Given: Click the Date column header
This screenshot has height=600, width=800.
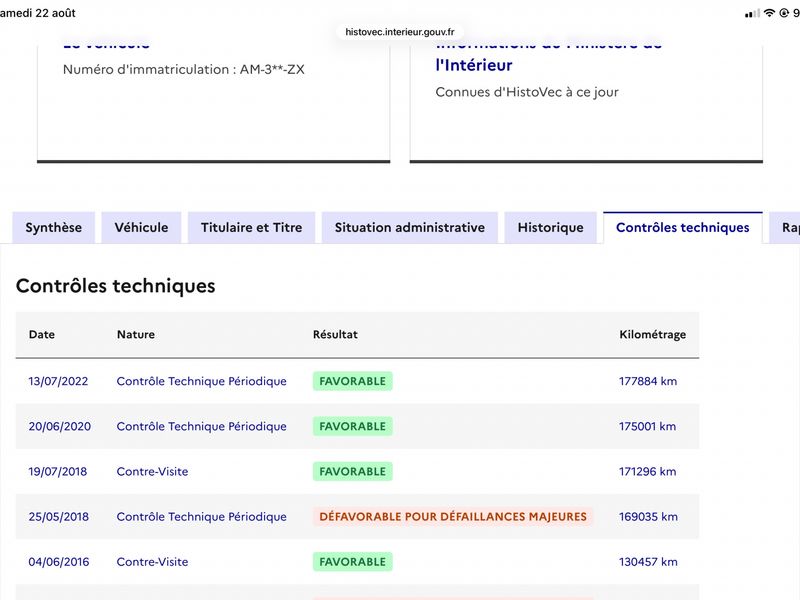Looking at the screenshot, I should click(x=42, y=335).
